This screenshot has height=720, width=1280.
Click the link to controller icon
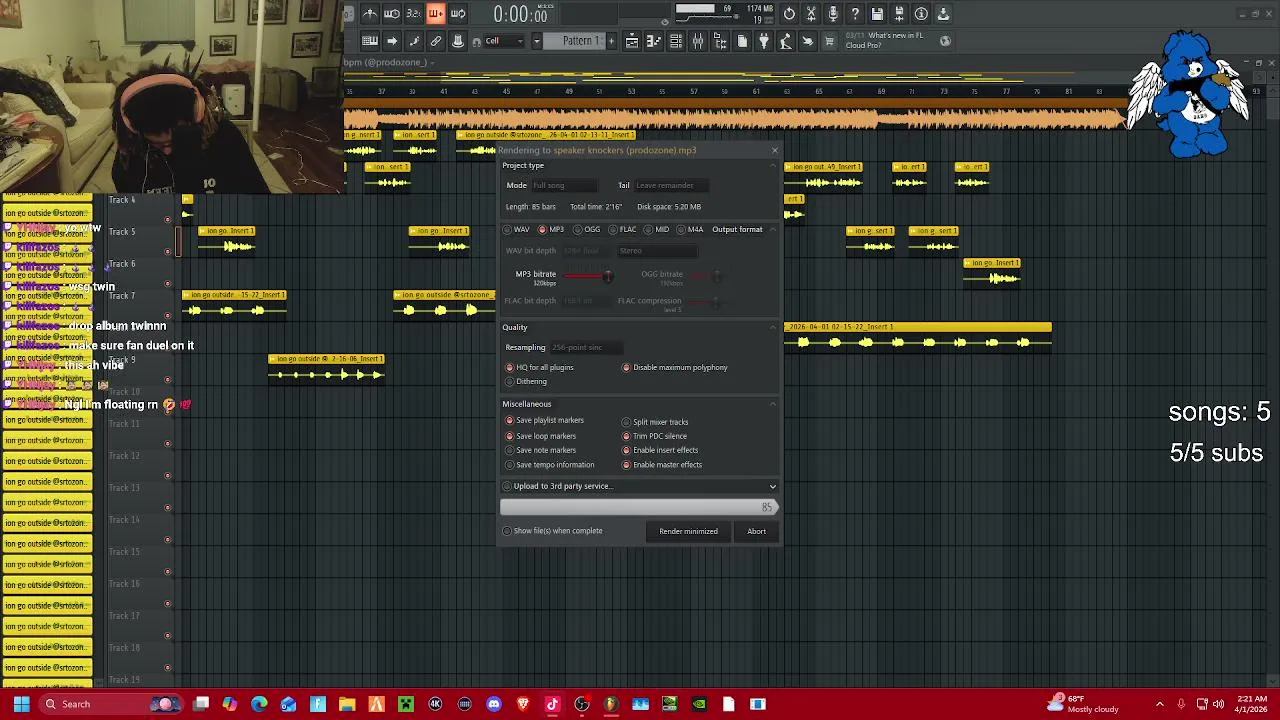(x=436, y=41)
